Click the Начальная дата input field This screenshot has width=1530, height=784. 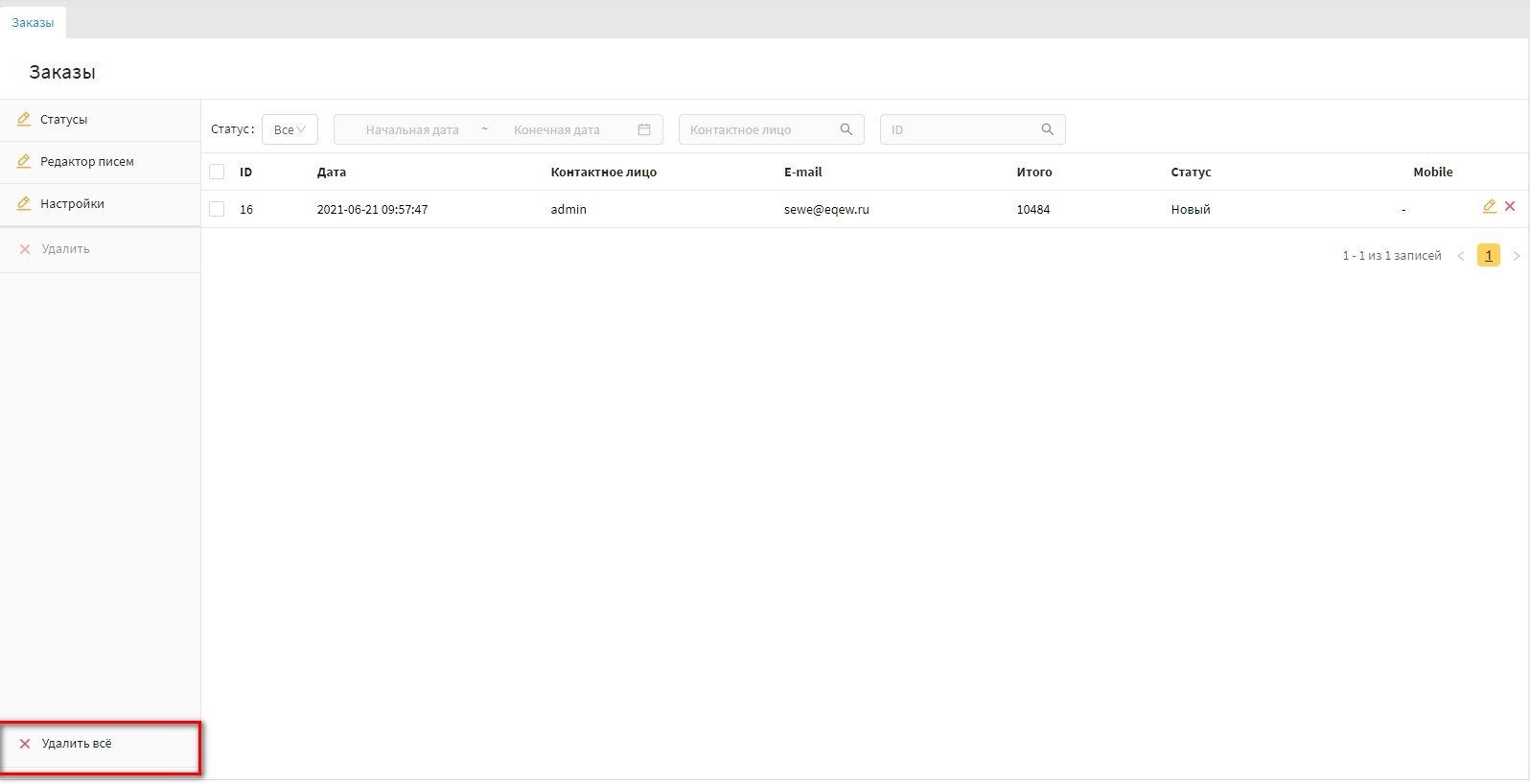tap(412, 130)
